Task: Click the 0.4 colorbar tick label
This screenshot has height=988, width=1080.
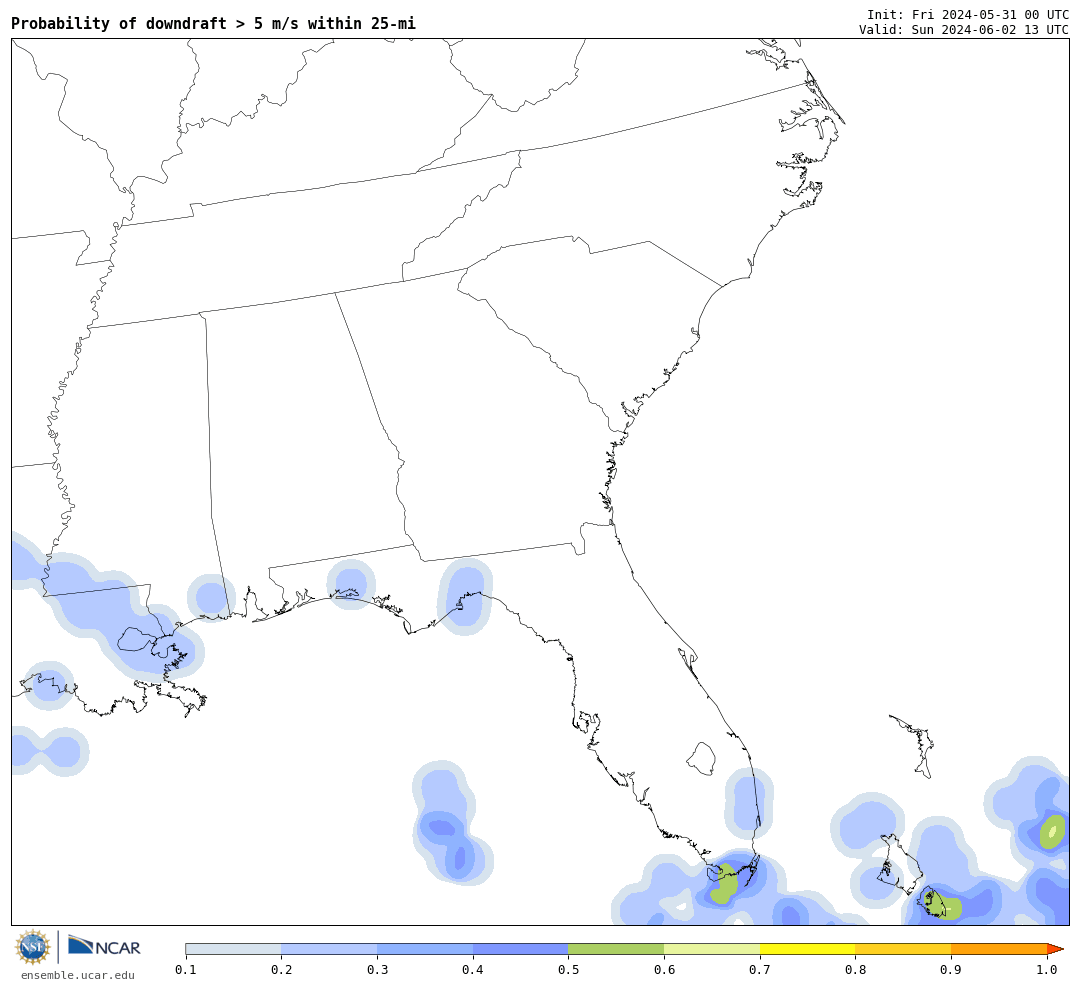Action: coord(472,969)
